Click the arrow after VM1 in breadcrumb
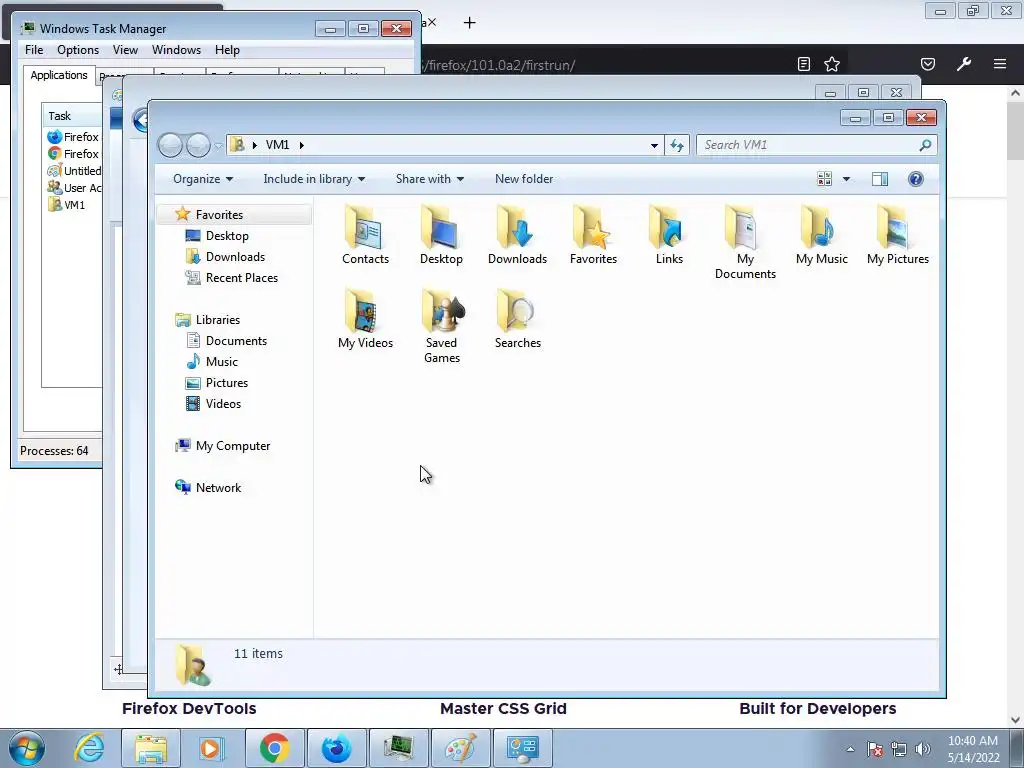The image size is (1024, 768). [301, 145]
